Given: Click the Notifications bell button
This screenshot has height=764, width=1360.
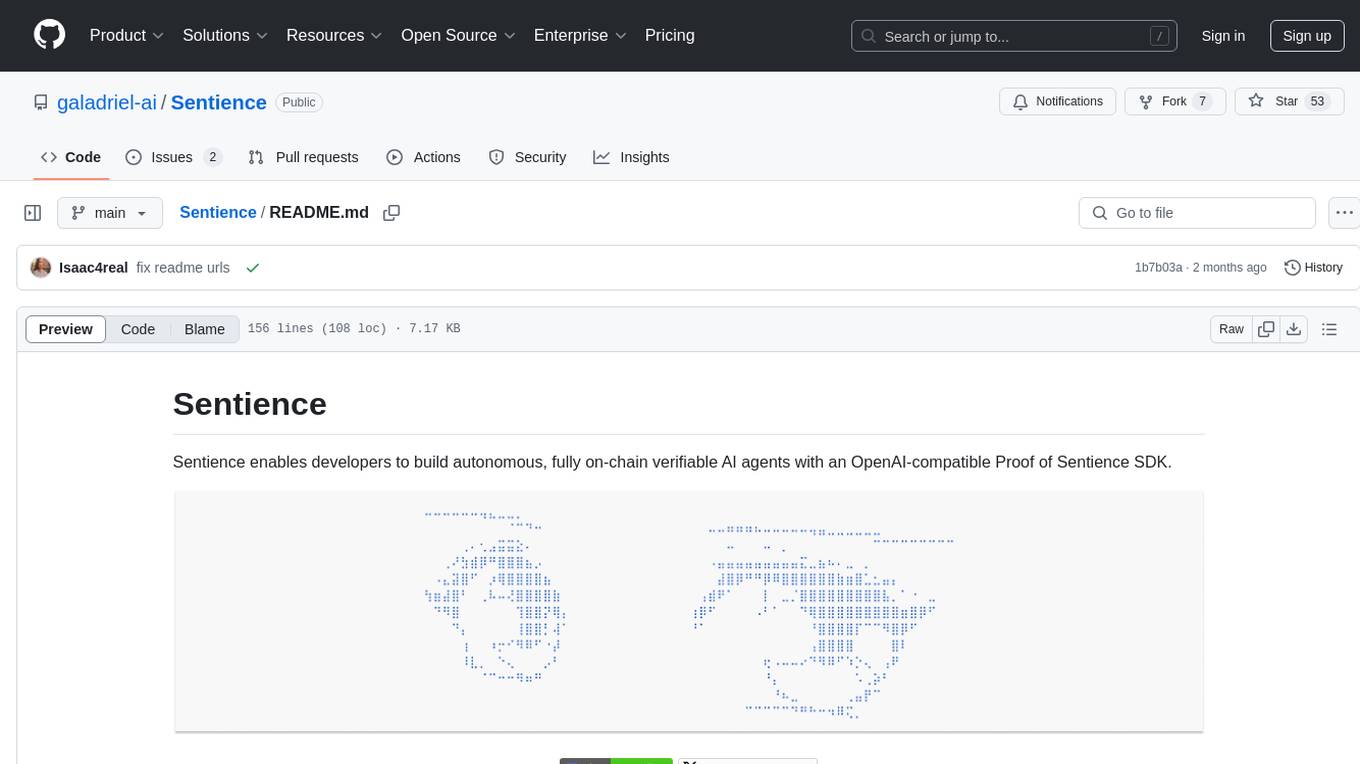Looking at the screenshot, I should click(1058, 102).
